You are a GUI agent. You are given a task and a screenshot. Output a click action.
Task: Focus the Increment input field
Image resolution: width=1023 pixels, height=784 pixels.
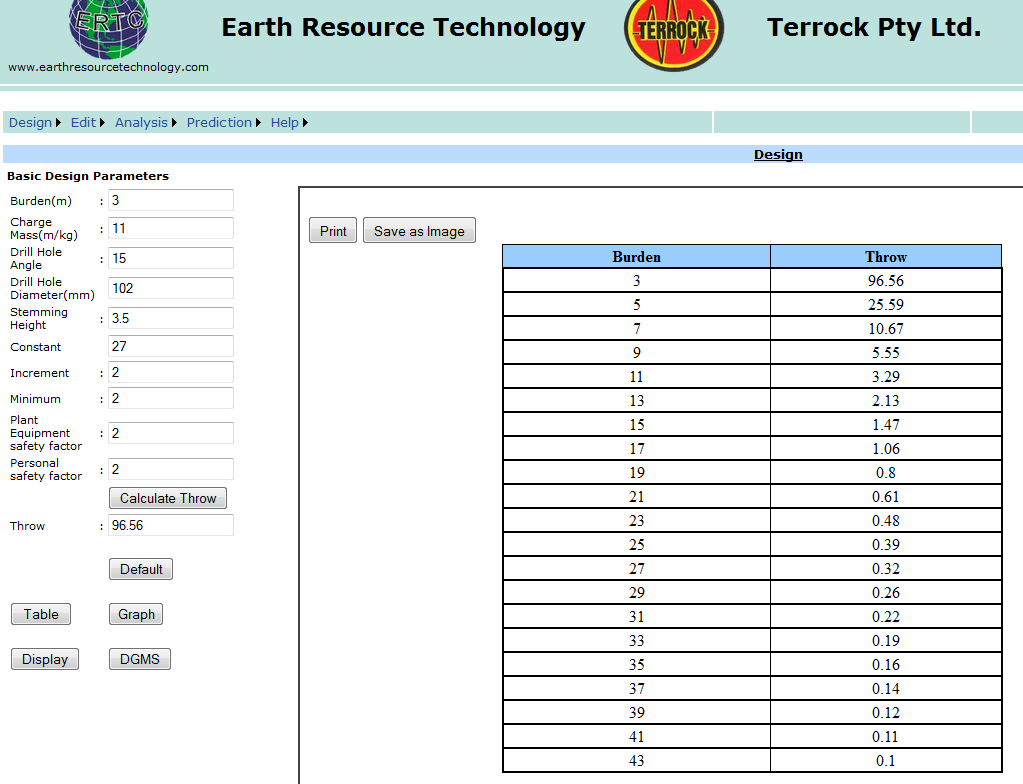pyautogui.click(x=171, y=372)
